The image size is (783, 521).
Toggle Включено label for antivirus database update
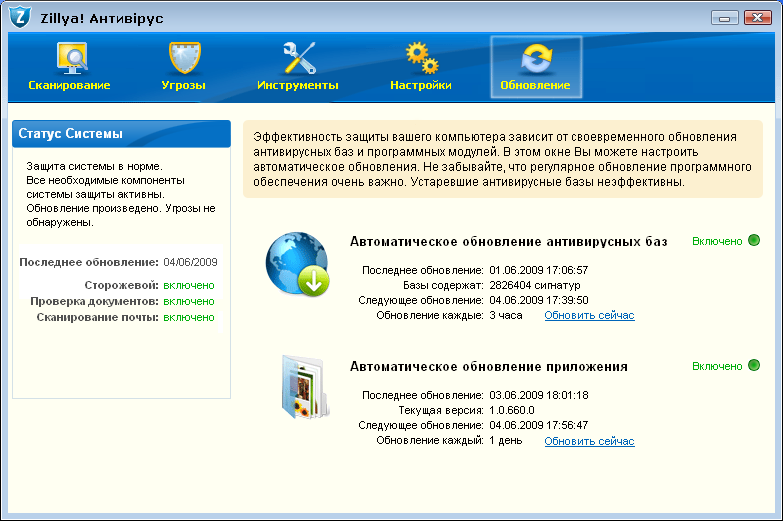[717, 241]
